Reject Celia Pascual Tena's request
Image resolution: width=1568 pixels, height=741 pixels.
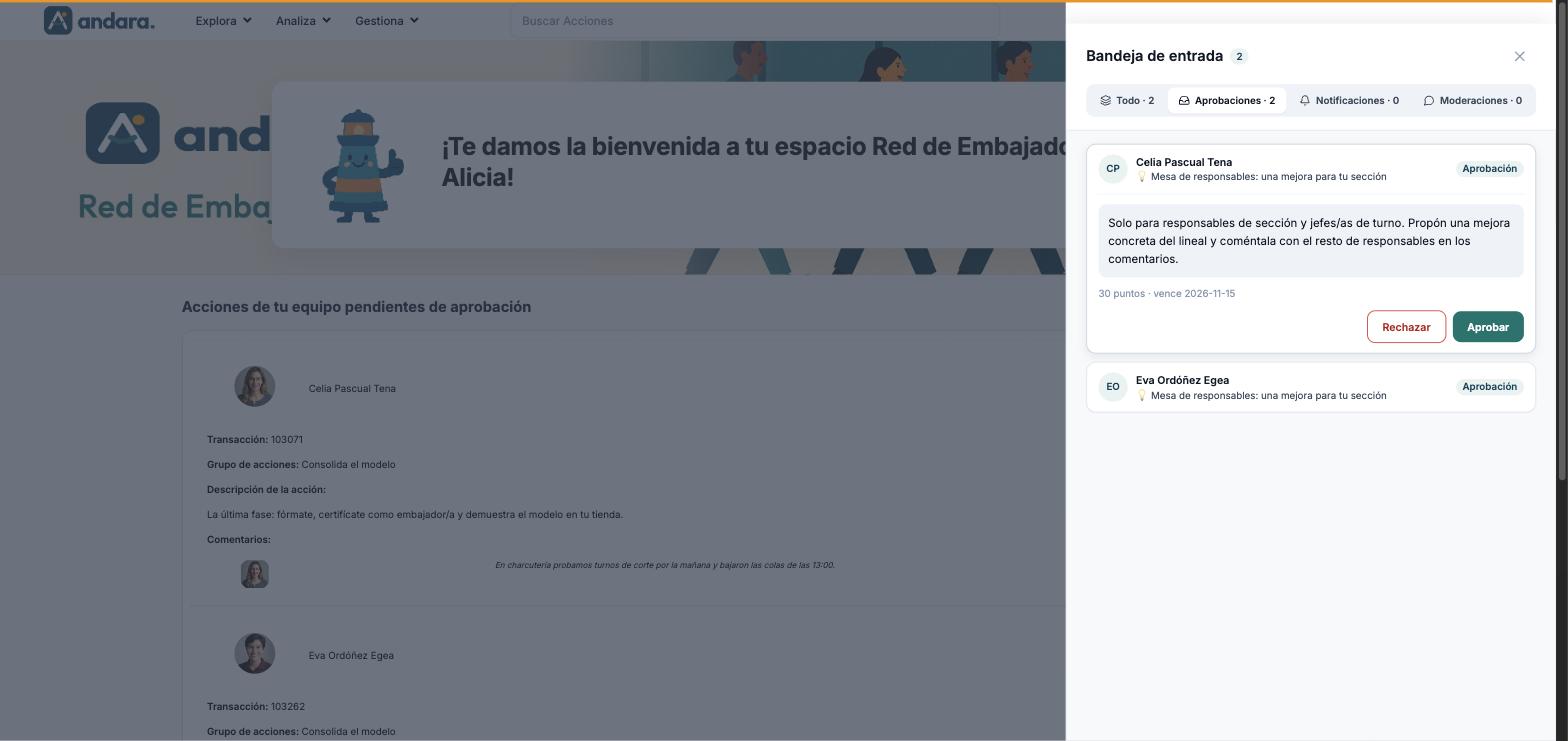click(x=1406, y=327)
